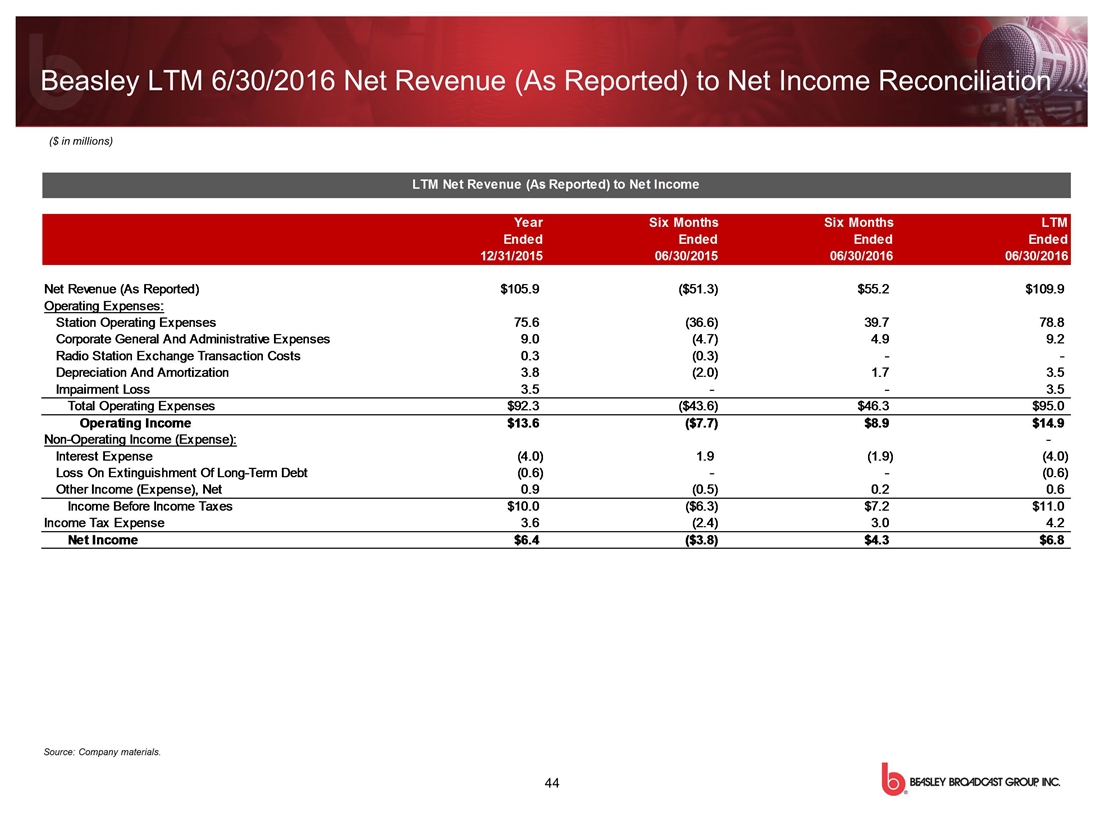Image resolution: width=1104 pixels, height=816 pixels.
Task: Click the page number 44
Action: click(551, 781)
